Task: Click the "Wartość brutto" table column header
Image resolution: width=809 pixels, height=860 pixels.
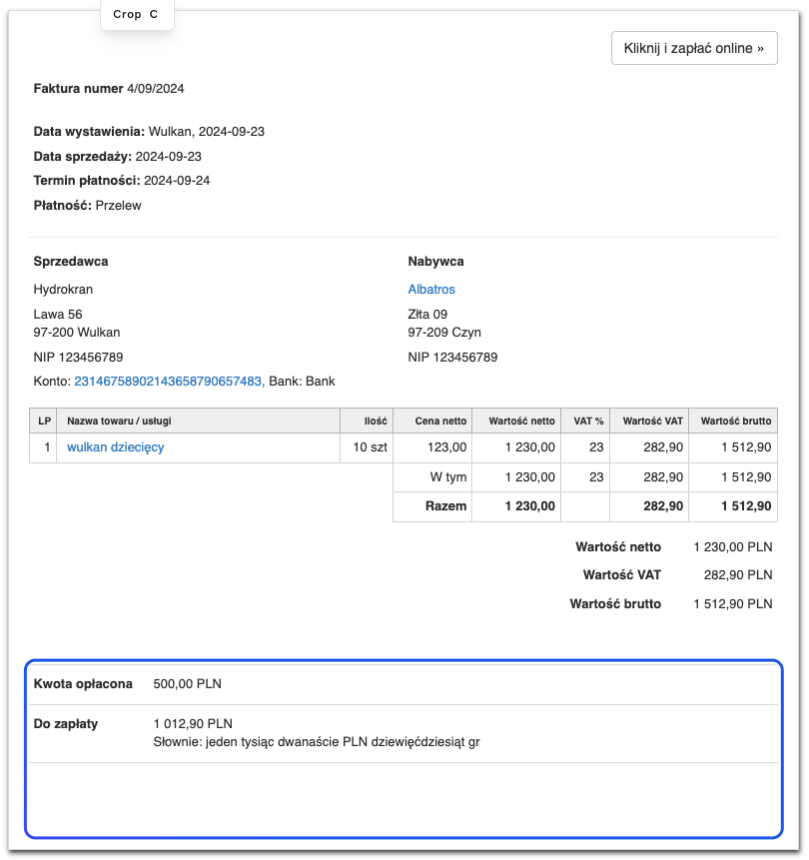Action: point(736,421)
